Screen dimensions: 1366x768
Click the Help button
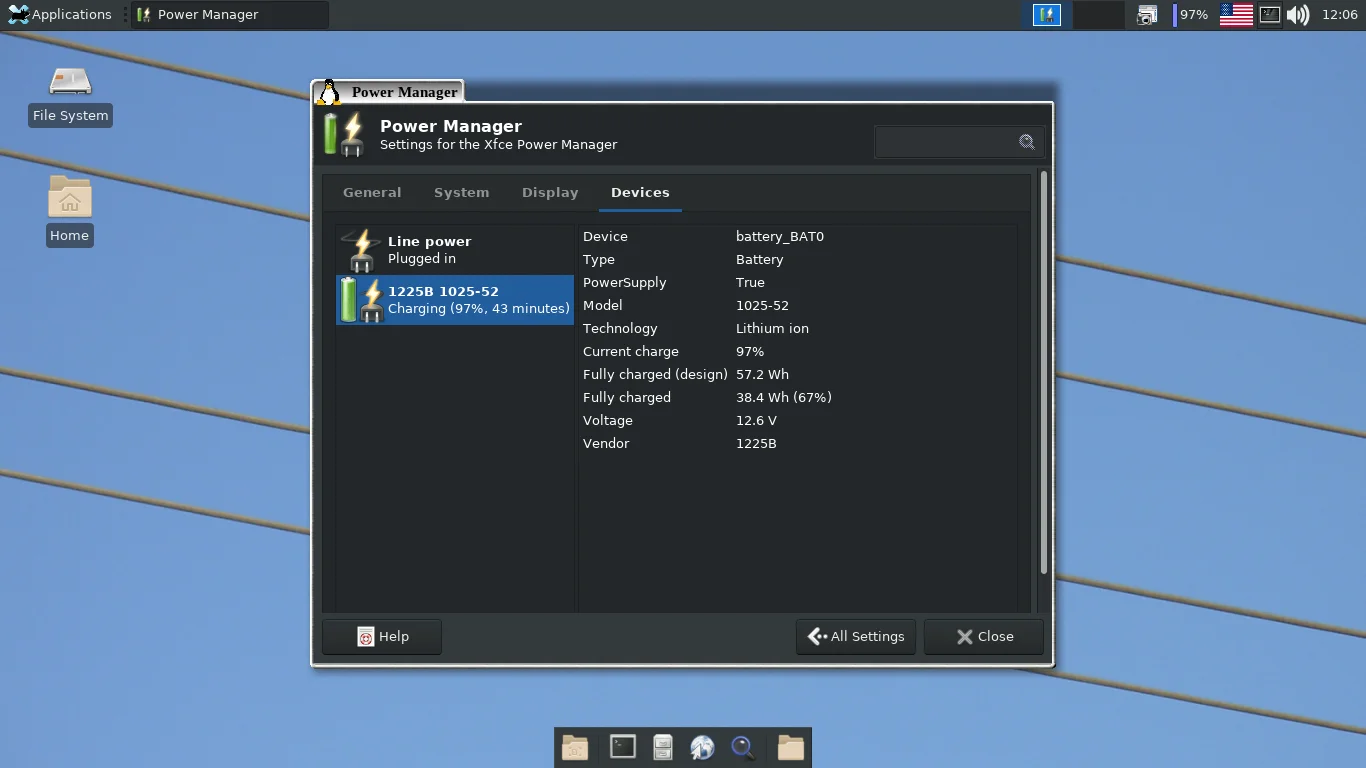pos(382,636)
